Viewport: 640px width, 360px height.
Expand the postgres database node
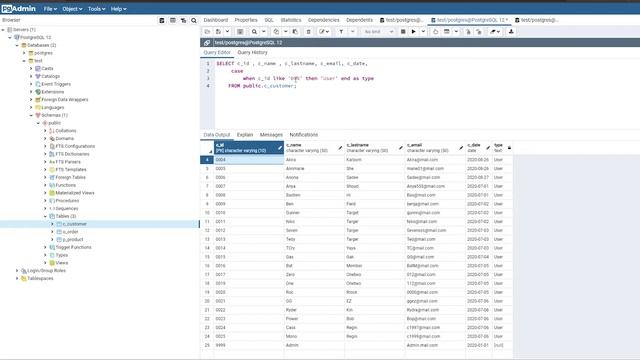pyautogui.click(x=24, y=53)
